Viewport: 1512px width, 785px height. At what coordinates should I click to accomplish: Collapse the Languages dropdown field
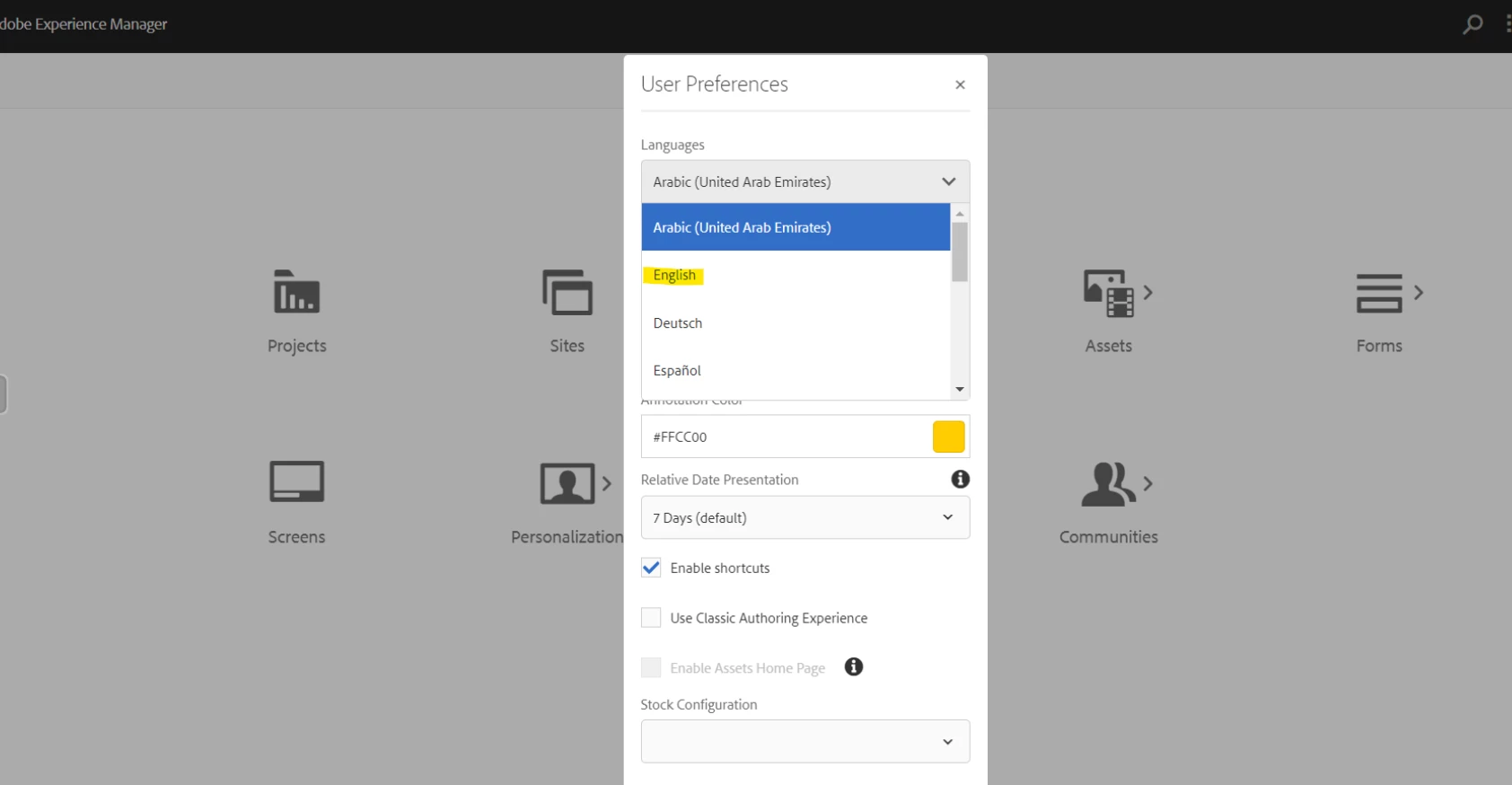tap(805, 181)
